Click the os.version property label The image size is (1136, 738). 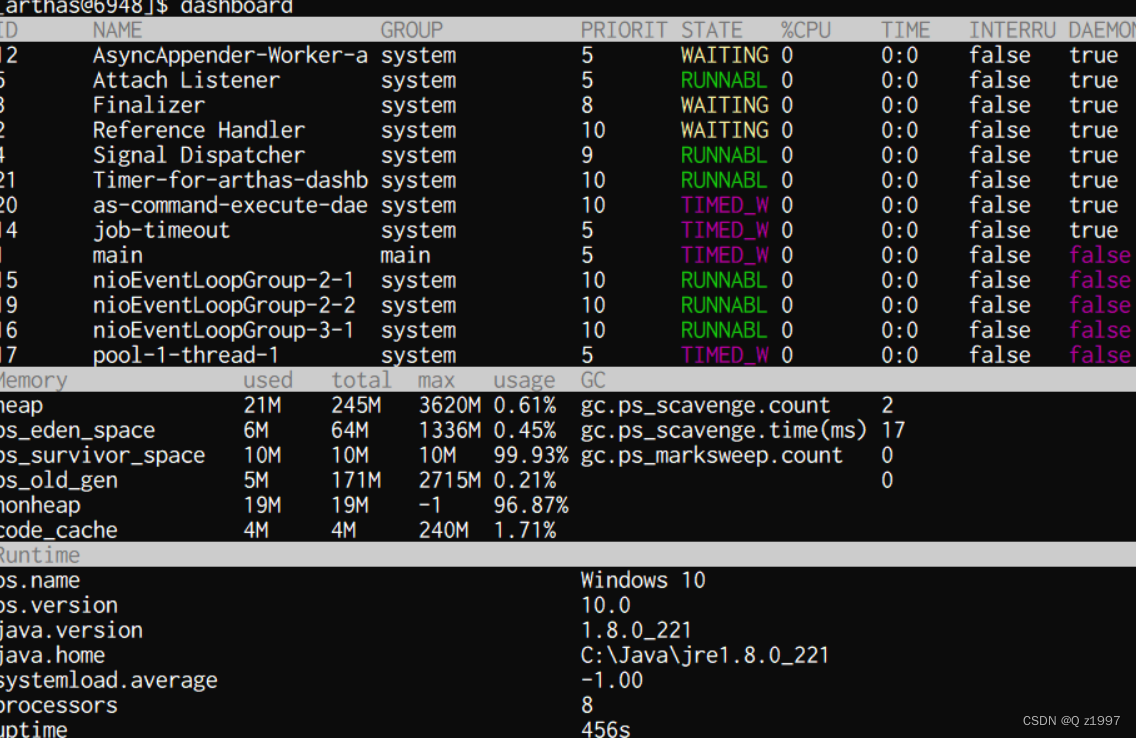pos(59,605)
